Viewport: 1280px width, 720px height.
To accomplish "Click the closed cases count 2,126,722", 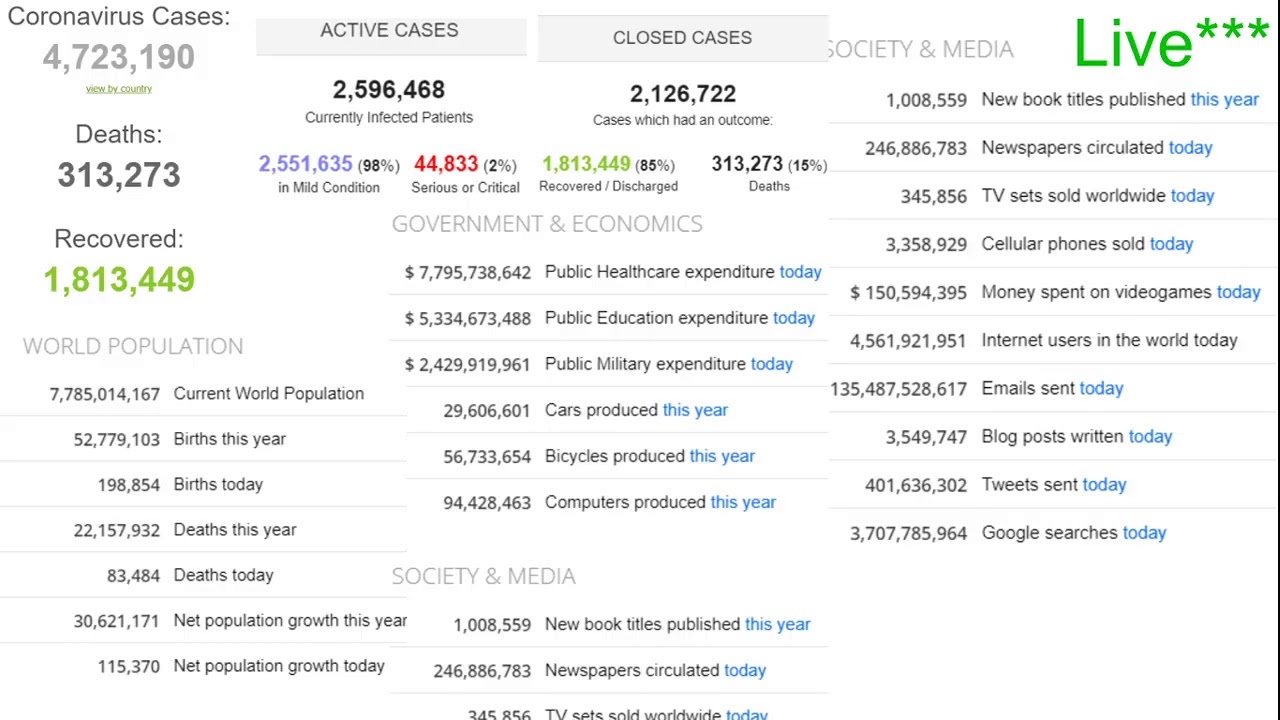I will click(x=682, y=94).
